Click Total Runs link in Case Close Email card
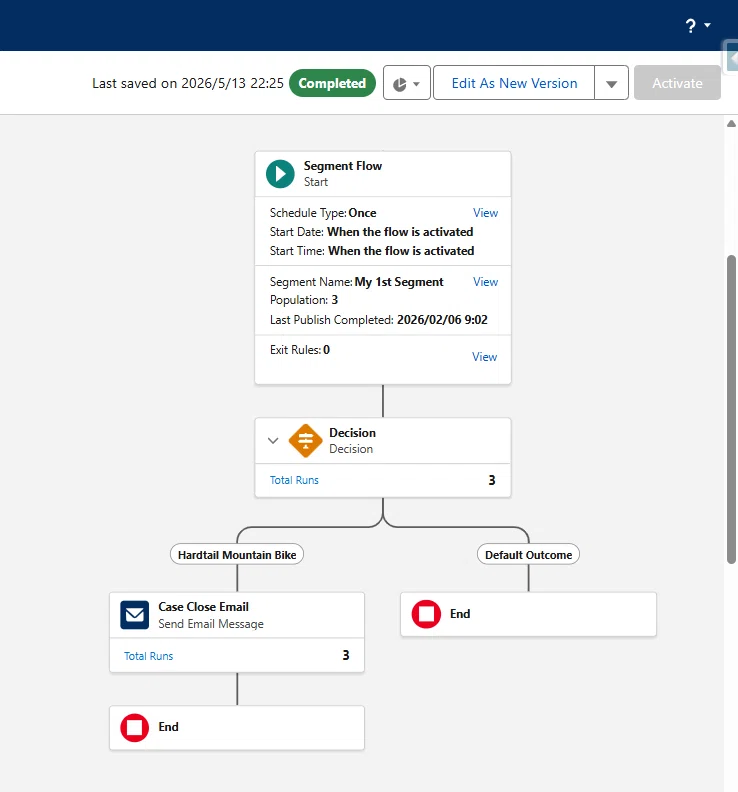Viewport: 738px width, 792px height. click(149, 656)
